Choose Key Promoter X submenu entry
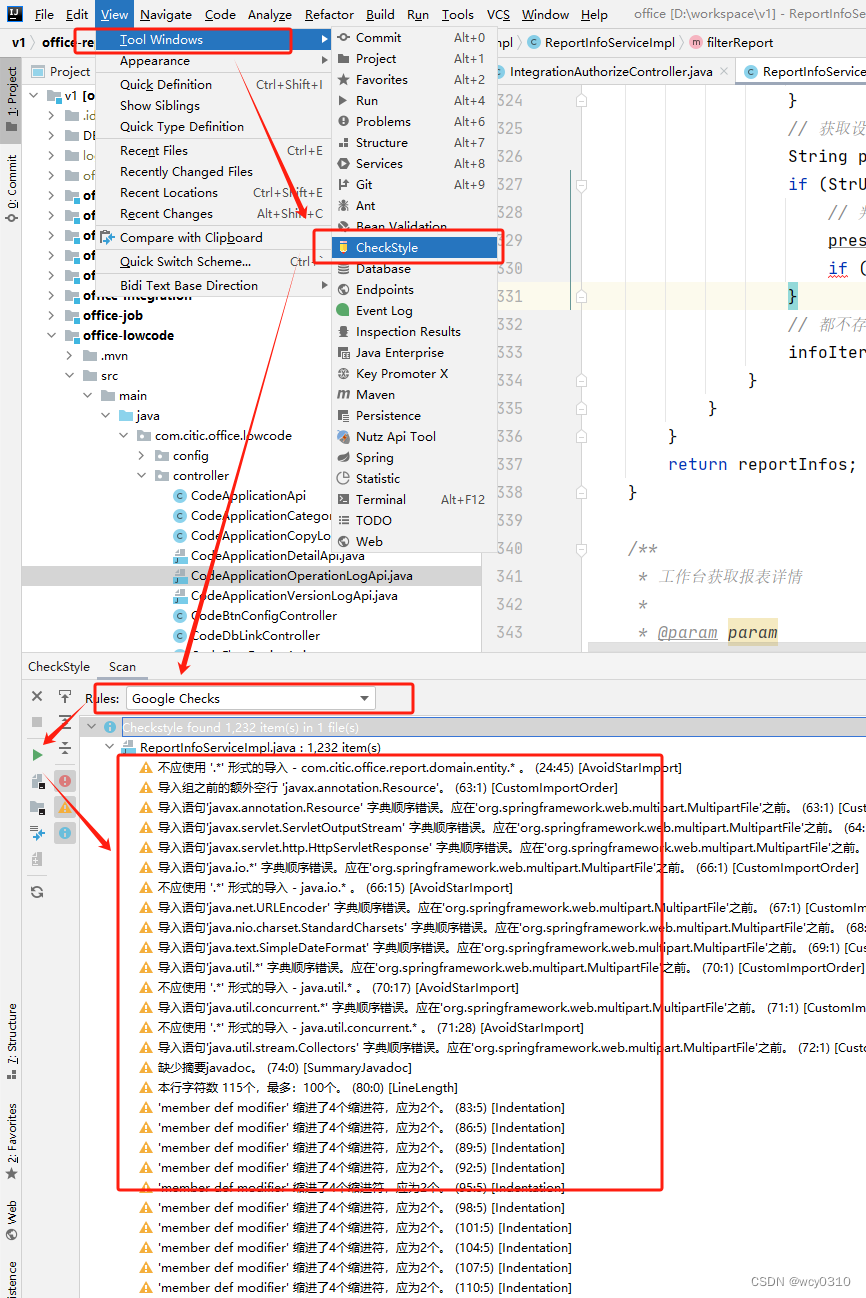Image resolution: width=866 pixels, height=1298 pixels. tap(415, 374)
